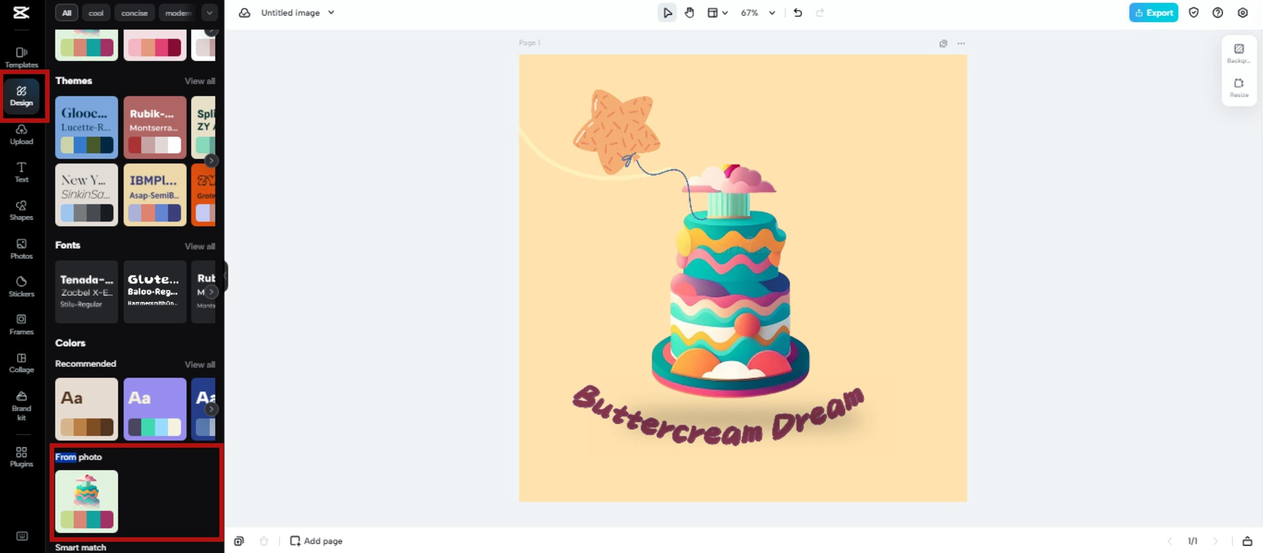This screenshot has width=1264, height=553.
Task: Activate the Select pointer tool
Action: click(x=667, y=13)
